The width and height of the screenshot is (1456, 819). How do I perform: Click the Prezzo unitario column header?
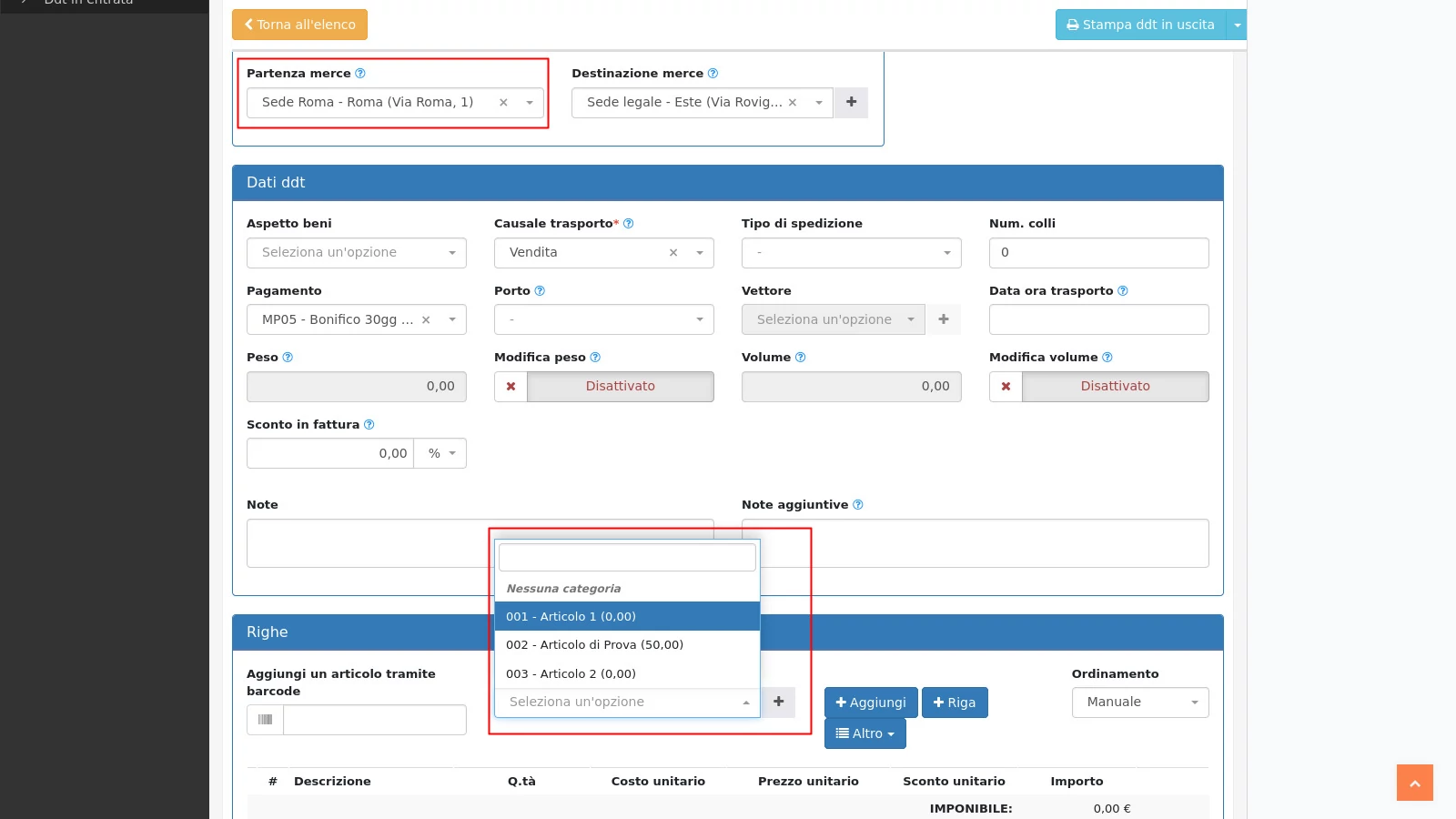click(x=808, y=781)
